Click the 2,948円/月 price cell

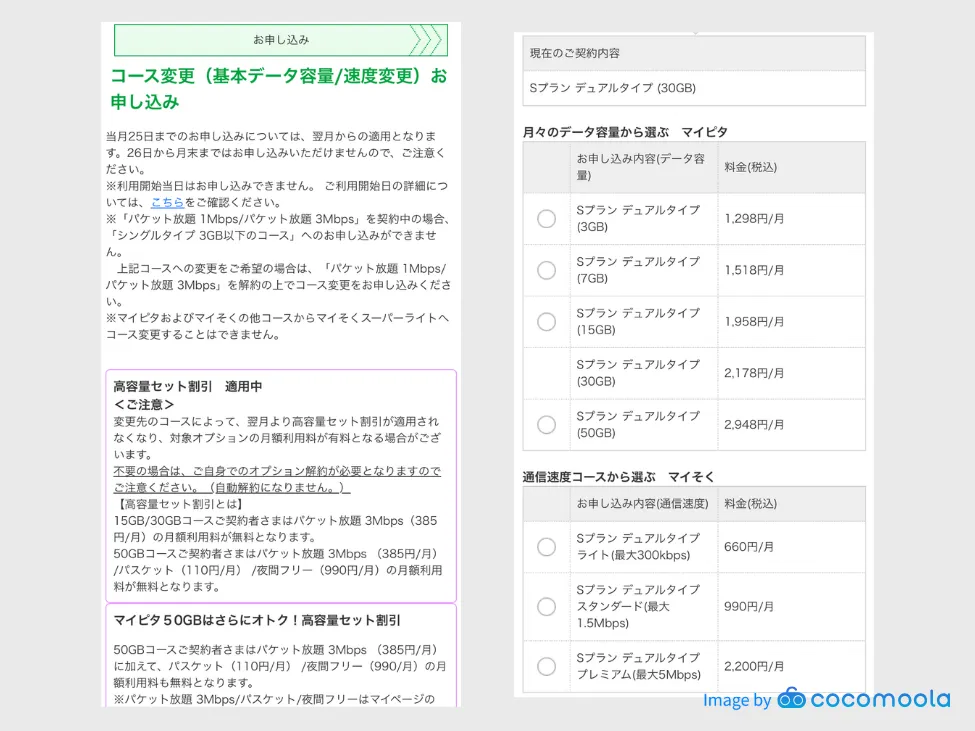pos(791,425)
